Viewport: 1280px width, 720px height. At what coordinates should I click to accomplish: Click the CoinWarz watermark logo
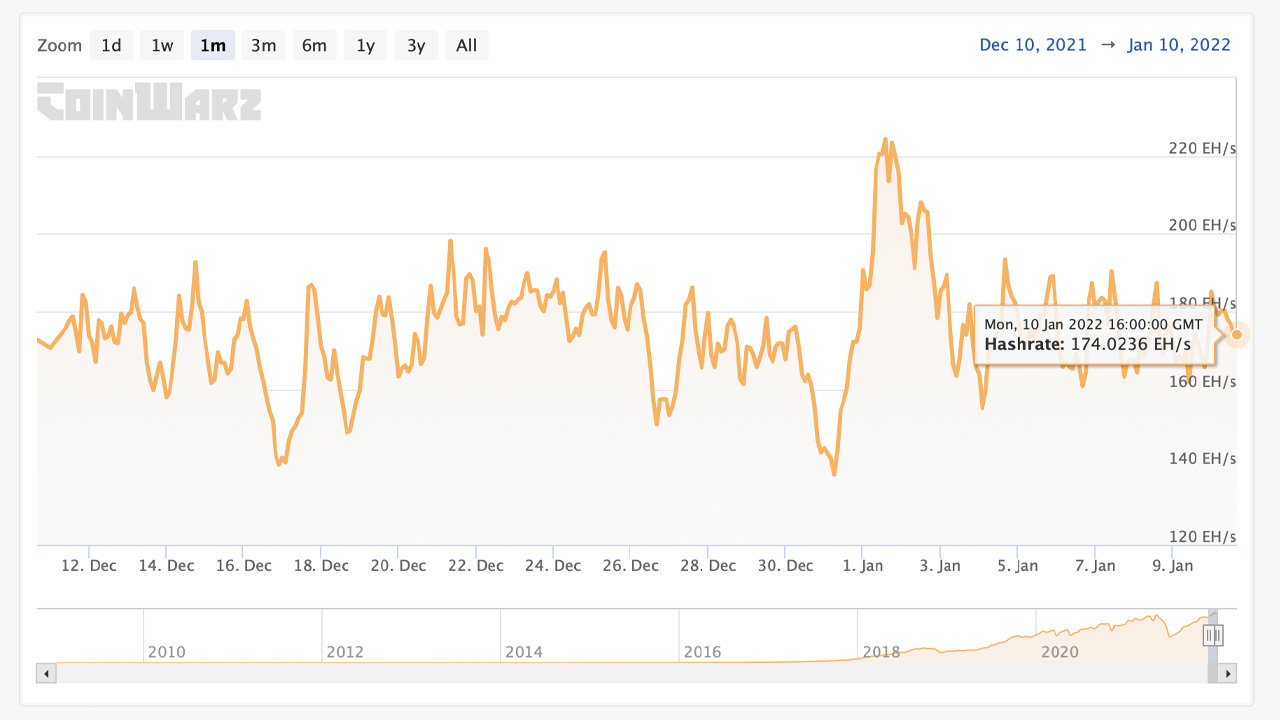click(x=149, y=103)
